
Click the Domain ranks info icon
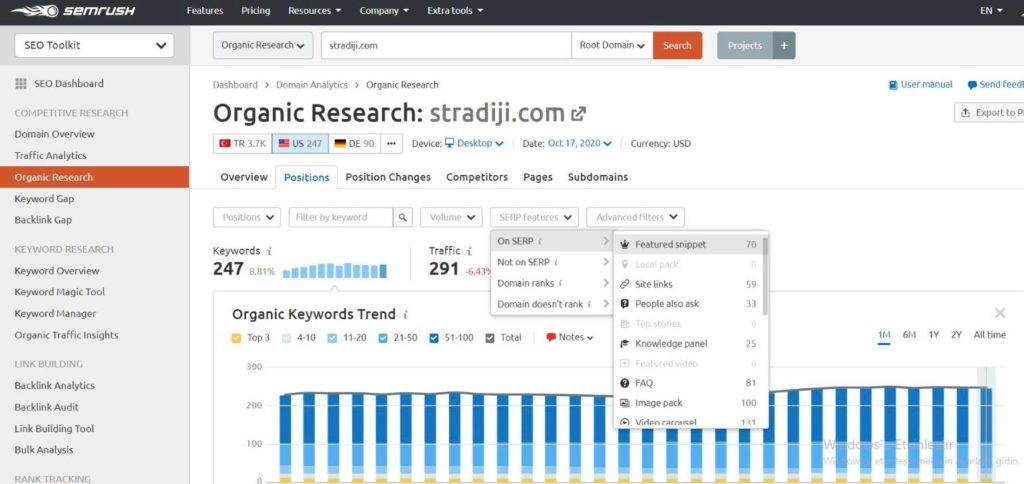(x=561, y=283)
